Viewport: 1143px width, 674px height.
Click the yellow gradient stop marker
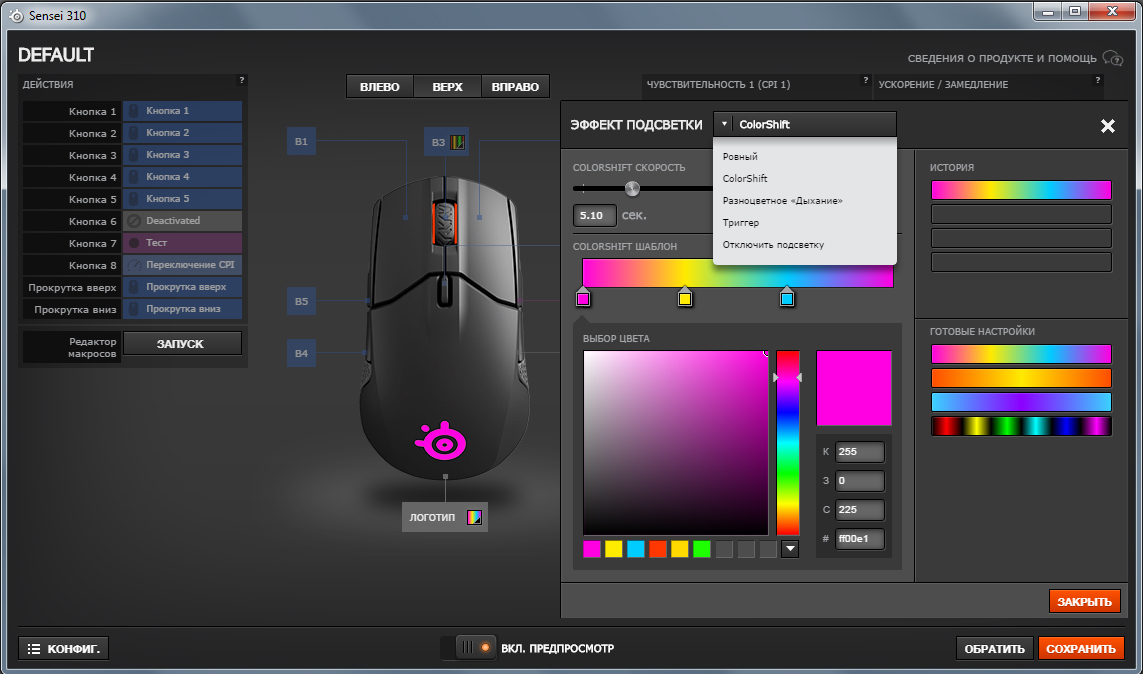coord(684,297)
